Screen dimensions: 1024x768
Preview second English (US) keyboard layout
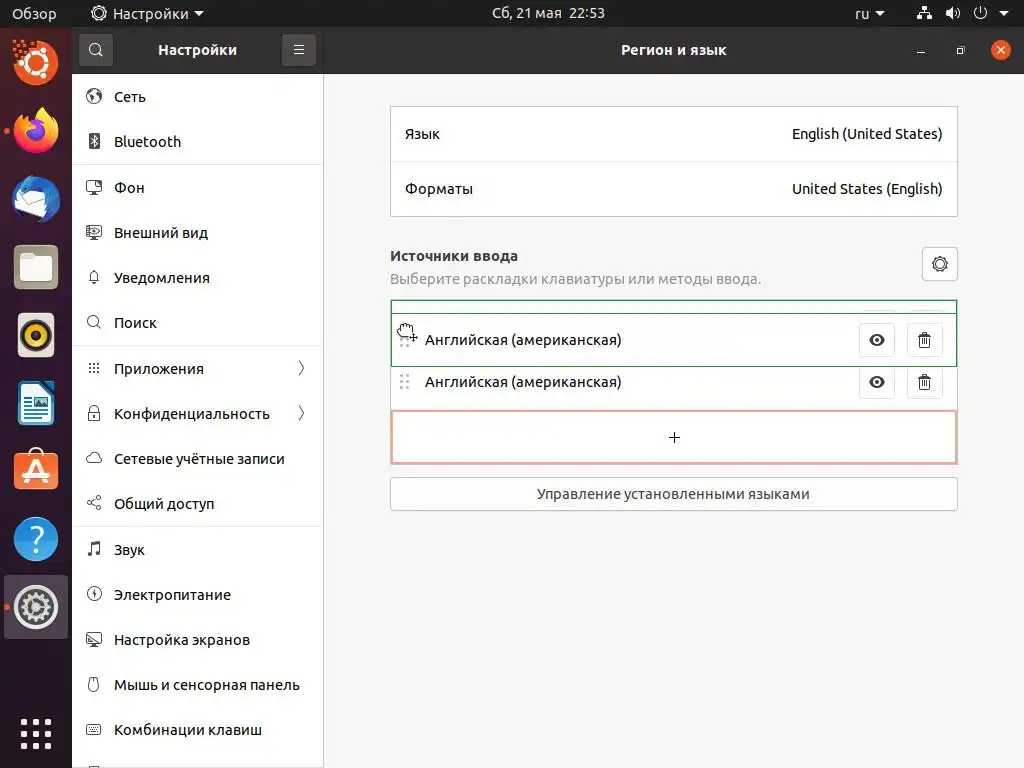tap(877, 382)
